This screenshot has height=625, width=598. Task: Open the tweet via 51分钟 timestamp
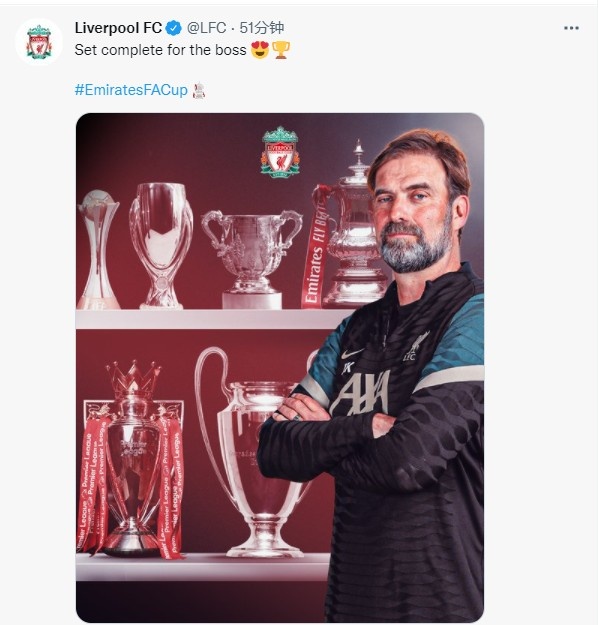coord(262,28)
